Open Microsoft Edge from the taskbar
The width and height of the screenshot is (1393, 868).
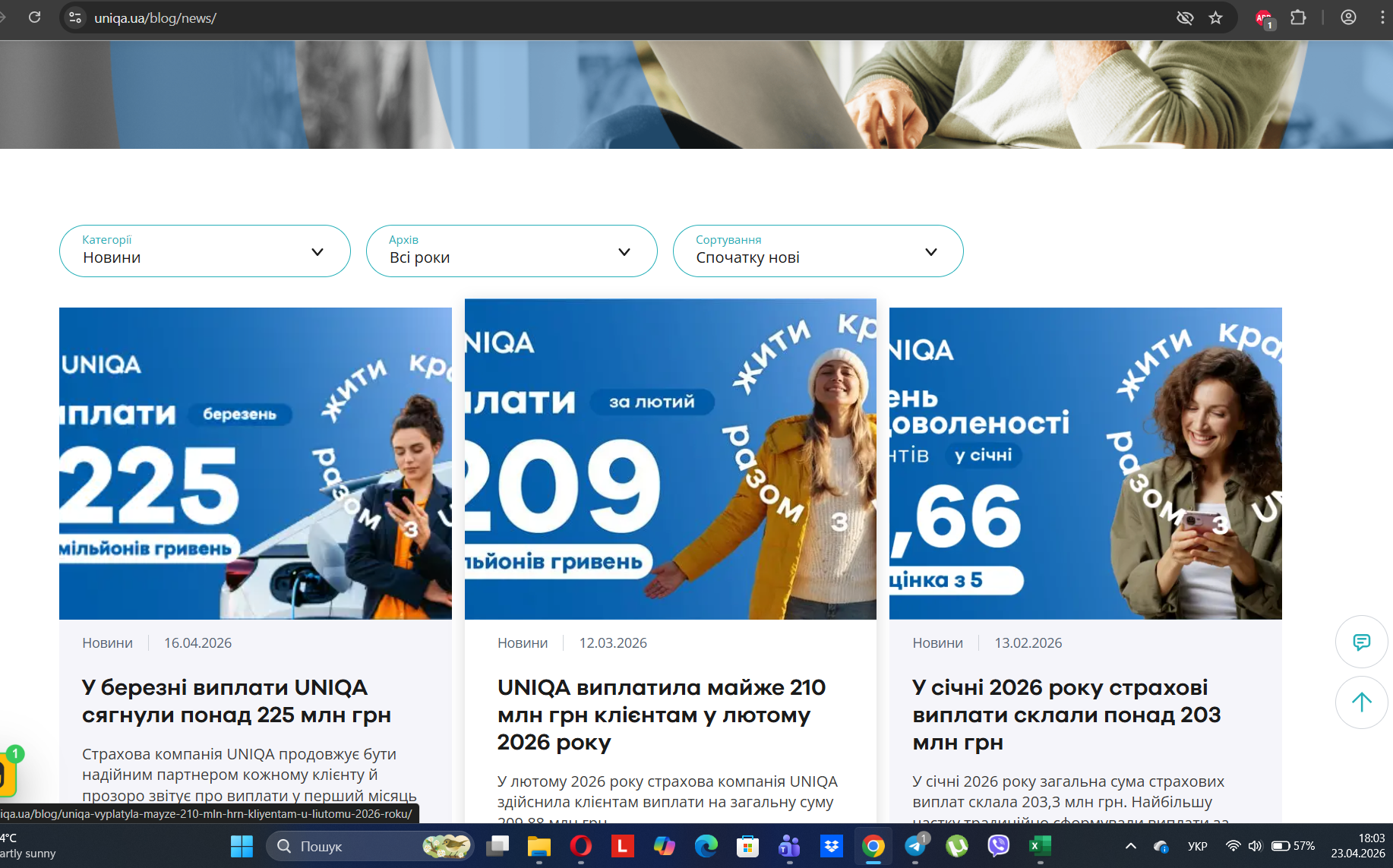click(x=706, y=846)
